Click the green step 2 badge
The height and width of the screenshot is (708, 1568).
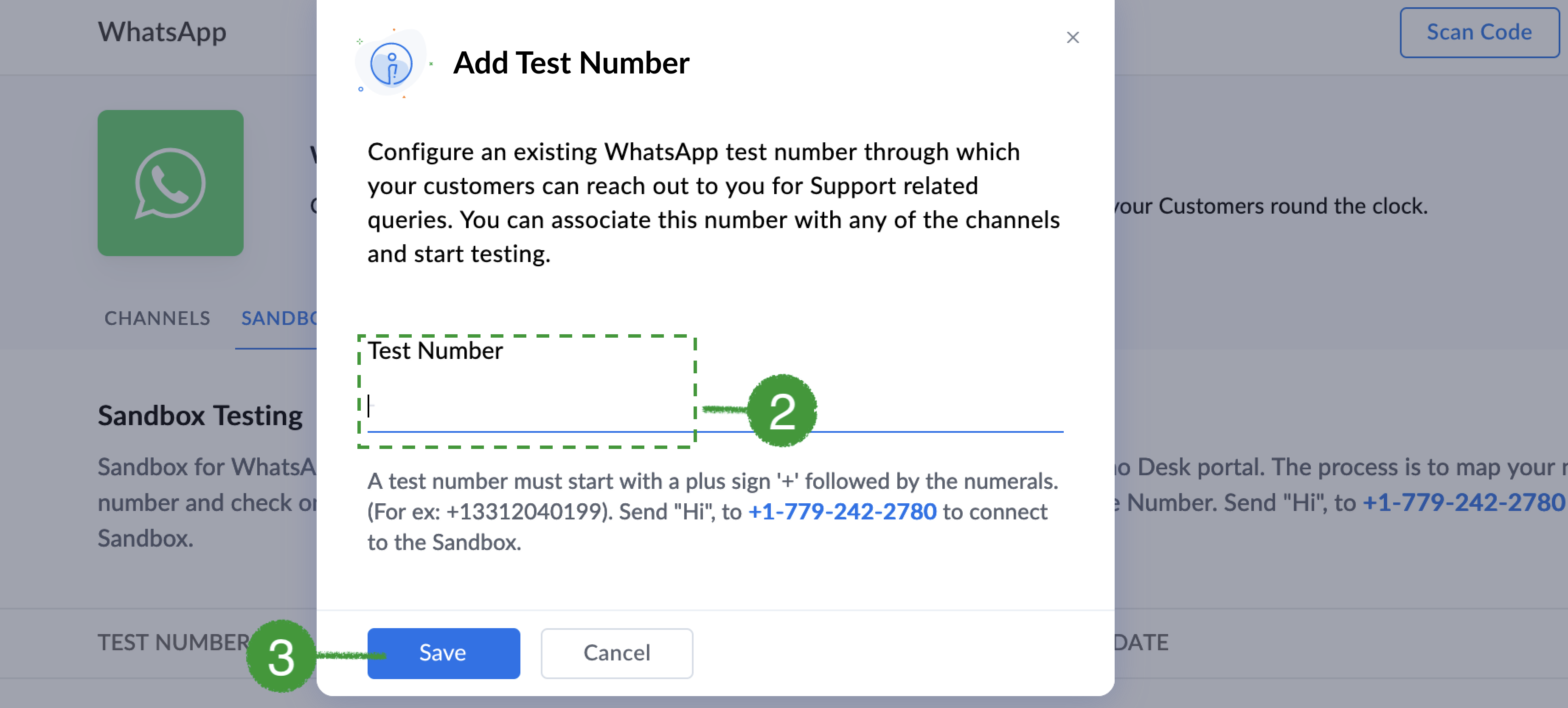click(782, 411)
